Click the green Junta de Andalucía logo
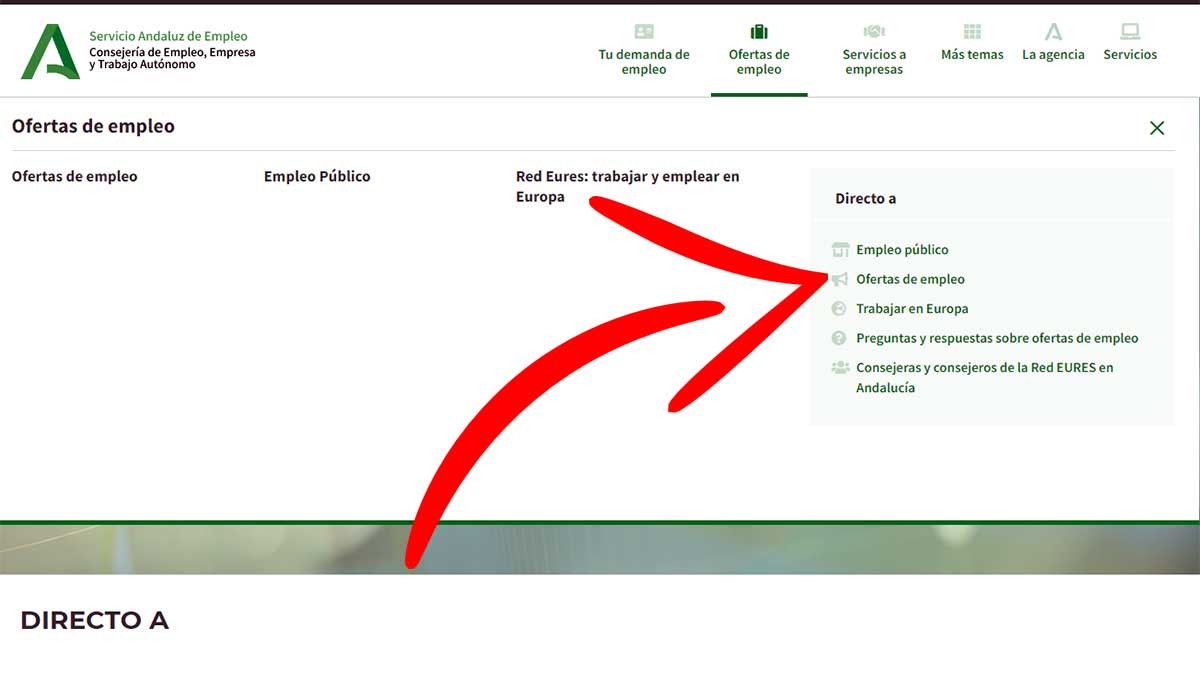1200x675 pixels. (x=50, y=52)
